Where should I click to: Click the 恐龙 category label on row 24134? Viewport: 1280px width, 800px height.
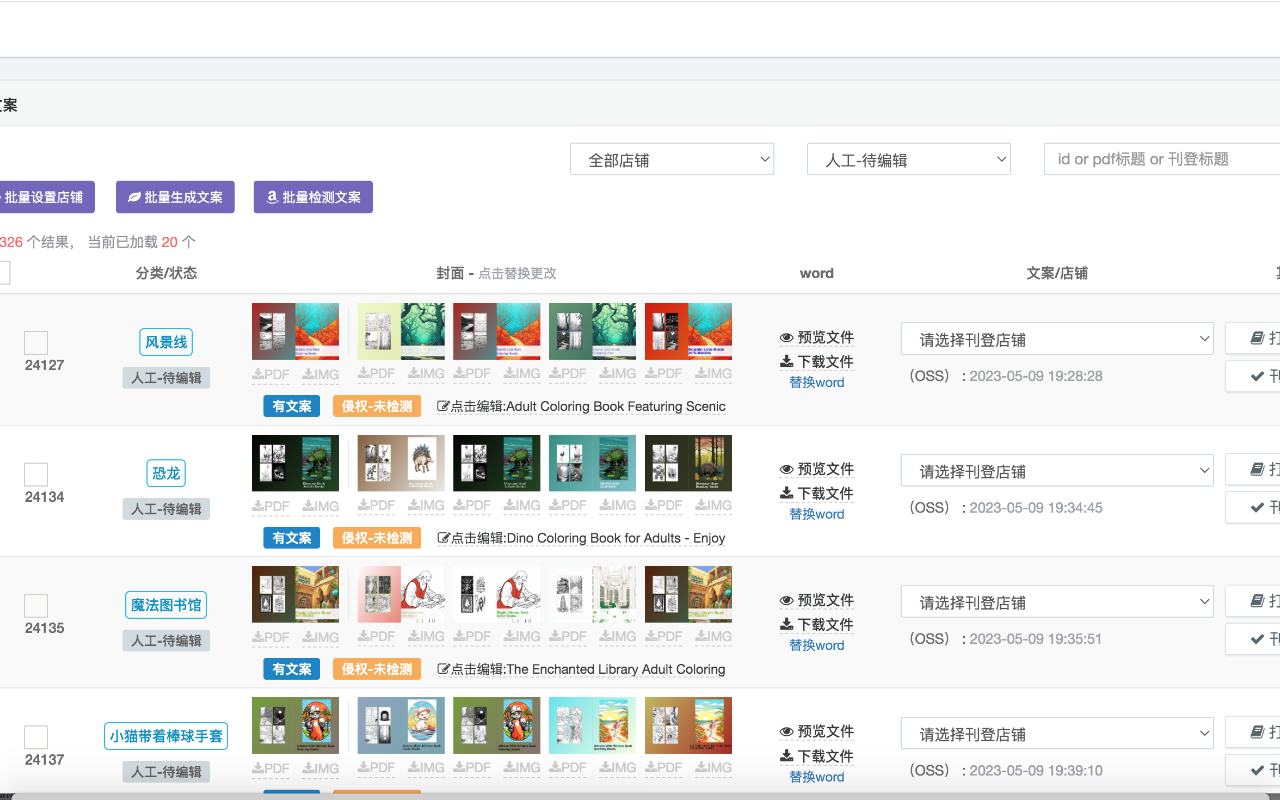(x=166, y=472)
